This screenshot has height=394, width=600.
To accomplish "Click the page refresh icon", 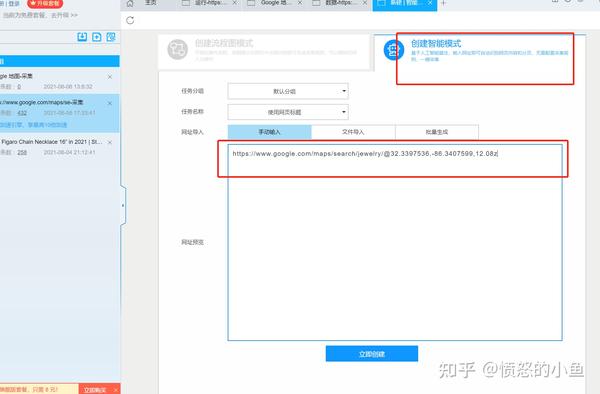I will tap(130, 20).
